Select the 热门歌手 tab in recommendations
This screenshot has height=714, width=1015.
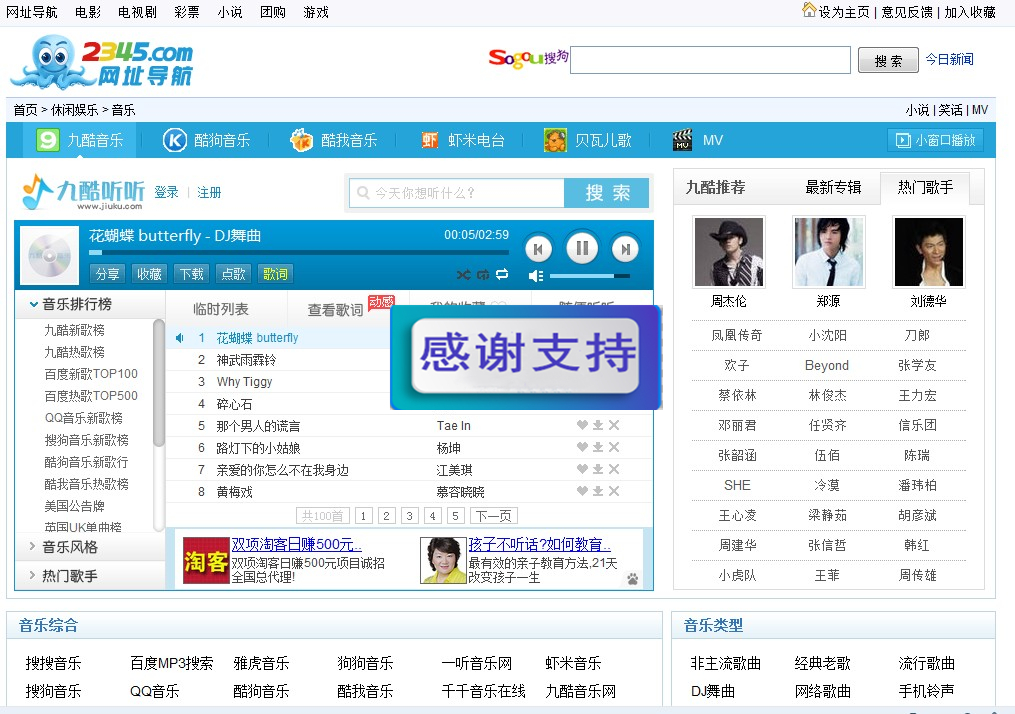925,188
